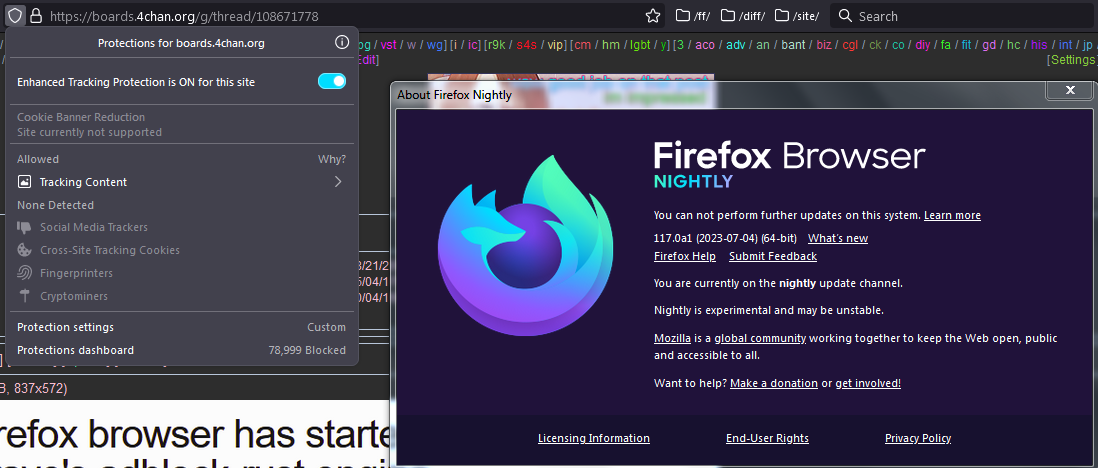Open Firefox Help link
This screenshot has width=1098, height=468.
click(x=685, y=256)
